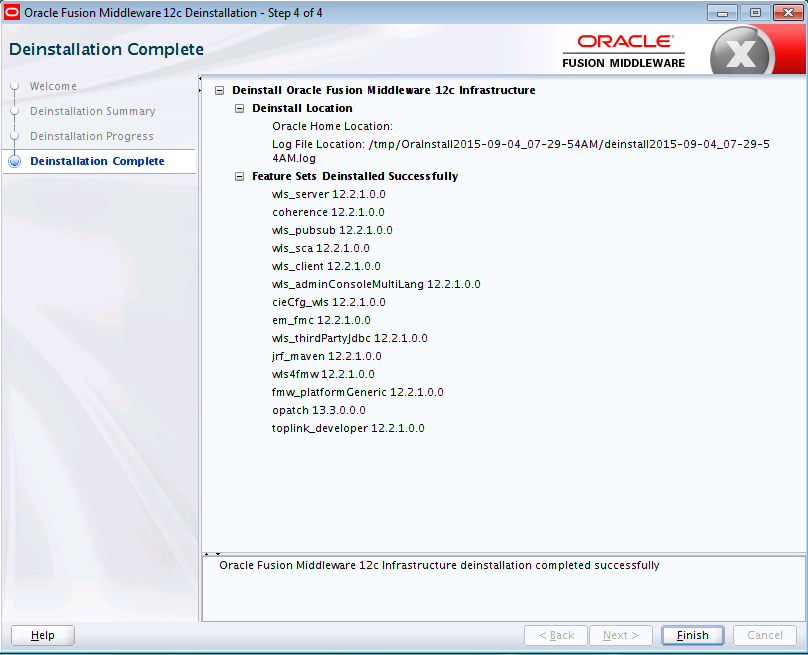Select wls_sca 12.2.1.0.0 row
Image resolution: width=808 pixels, height=655 pixels.
tap(321, 248)
